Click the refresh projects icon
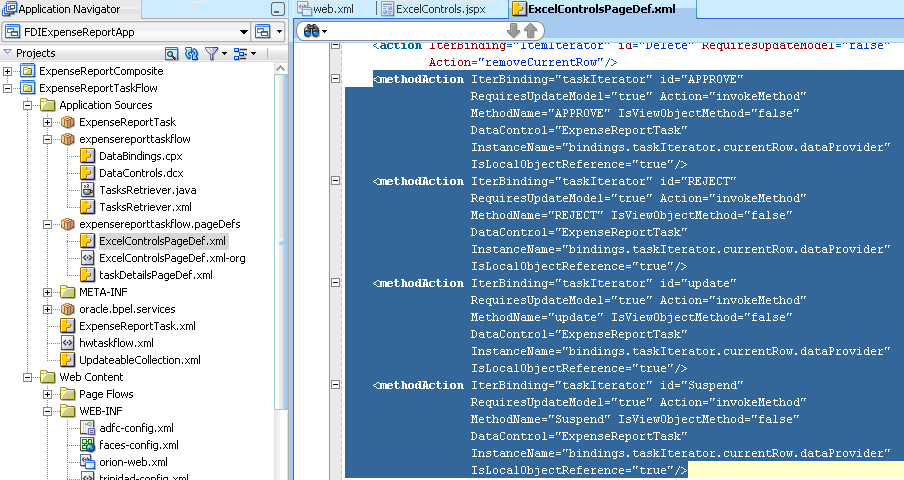The height and width of the screenshot is (480, 904). point(191,54)
